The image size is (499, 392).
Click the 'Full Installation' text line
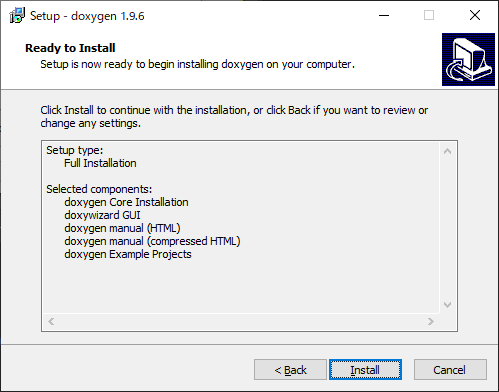pos(100,163)
